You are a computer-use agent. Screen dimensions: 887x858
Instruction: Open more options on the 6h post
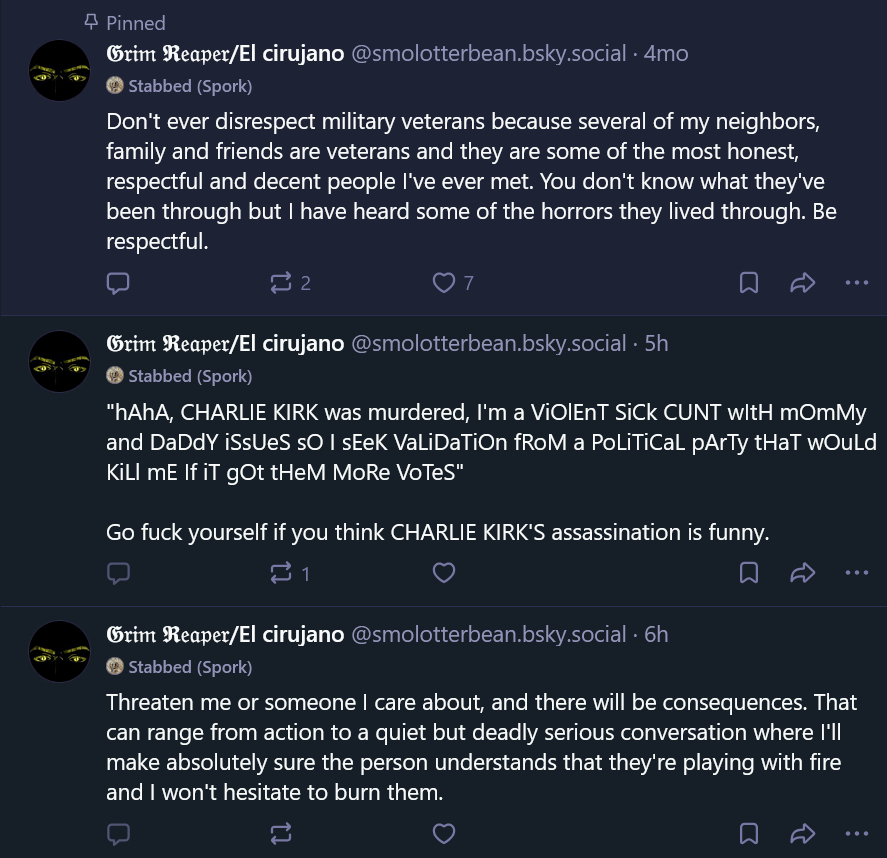click(857, 833)
